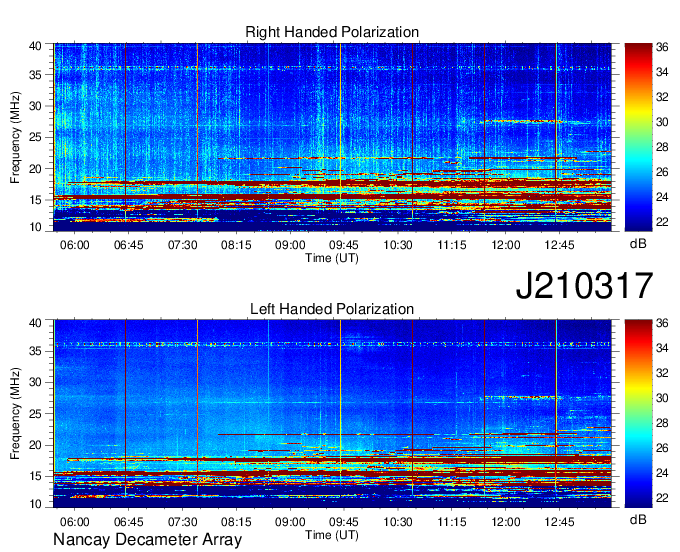This screenshot has height=552, width=680.
Task: Click 12:45 time tick of Left Handed plot
Action: [559, 522]
